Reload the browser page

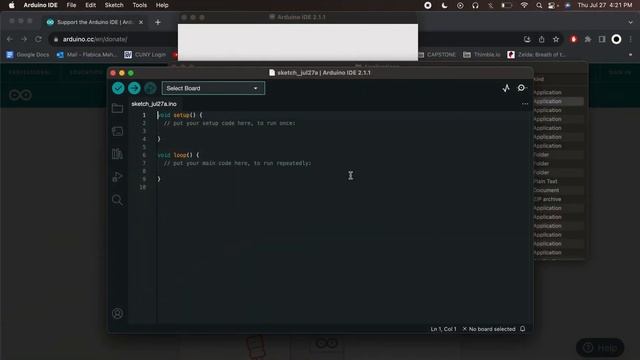38,39
